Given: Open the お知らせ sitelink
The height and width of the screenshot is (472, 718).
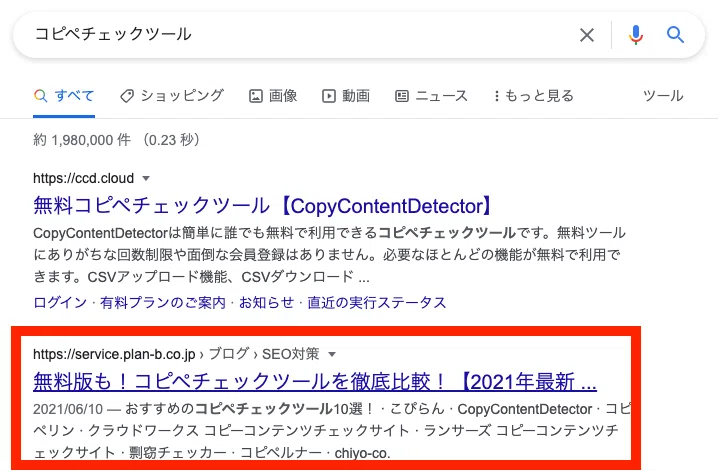Looking at the screenshot, I should [266, 303].
